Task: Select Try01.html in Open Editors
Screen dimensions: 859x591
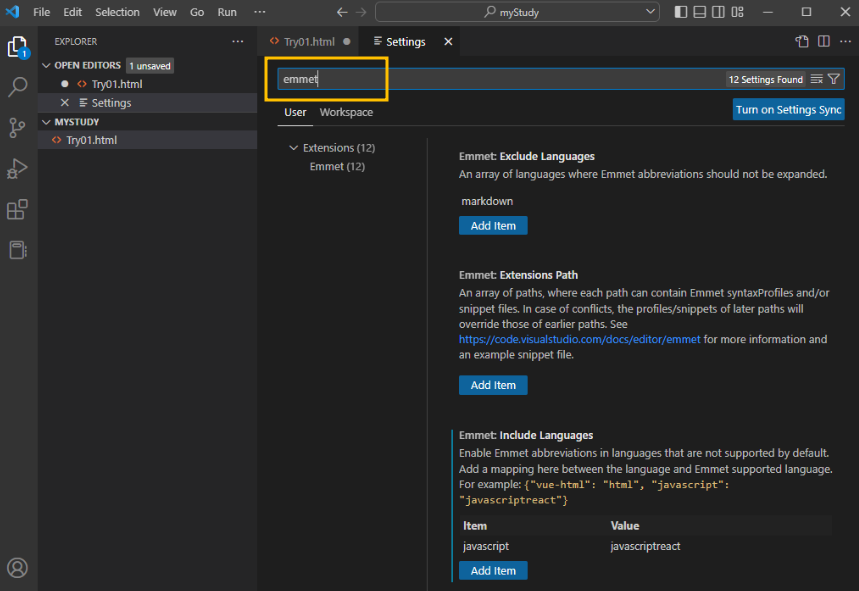Action: [x=147, y=84]
